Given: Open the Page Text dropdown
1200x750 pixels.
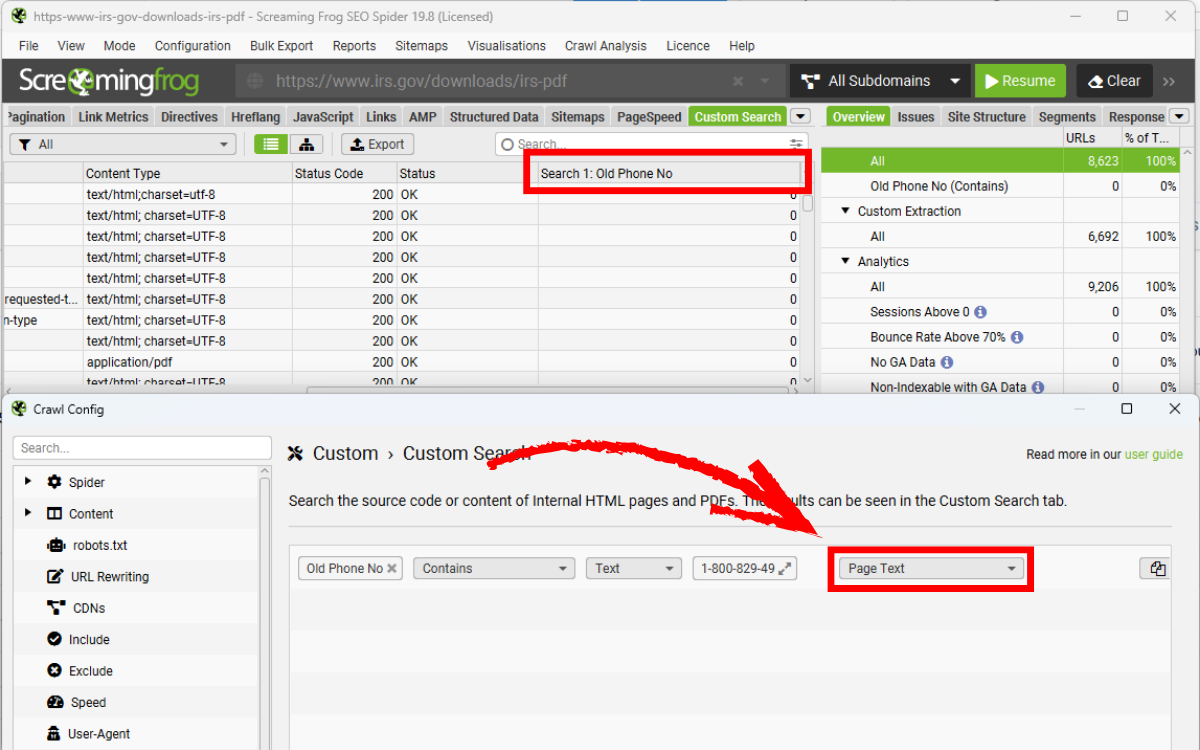Looking at the screenshot, I should click(x=928, y=567).
